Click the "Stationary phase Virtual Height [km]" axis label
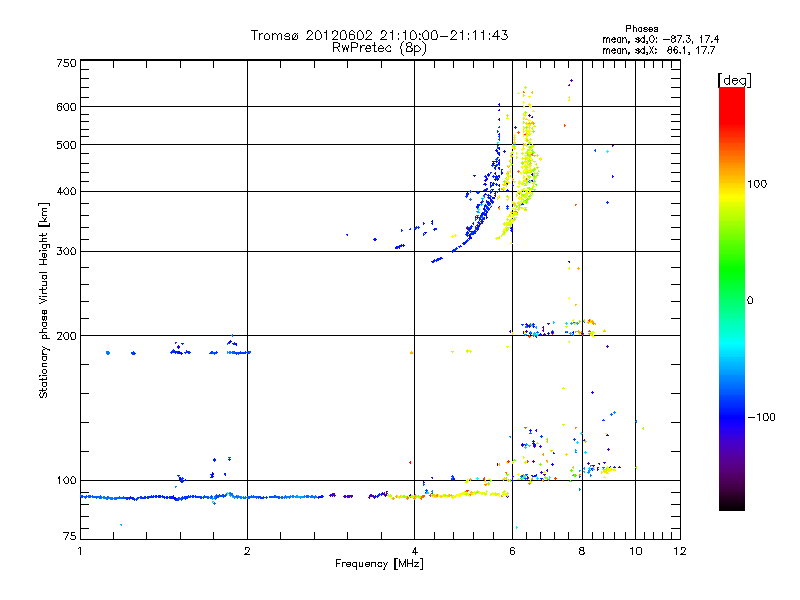 click(44, 300)
